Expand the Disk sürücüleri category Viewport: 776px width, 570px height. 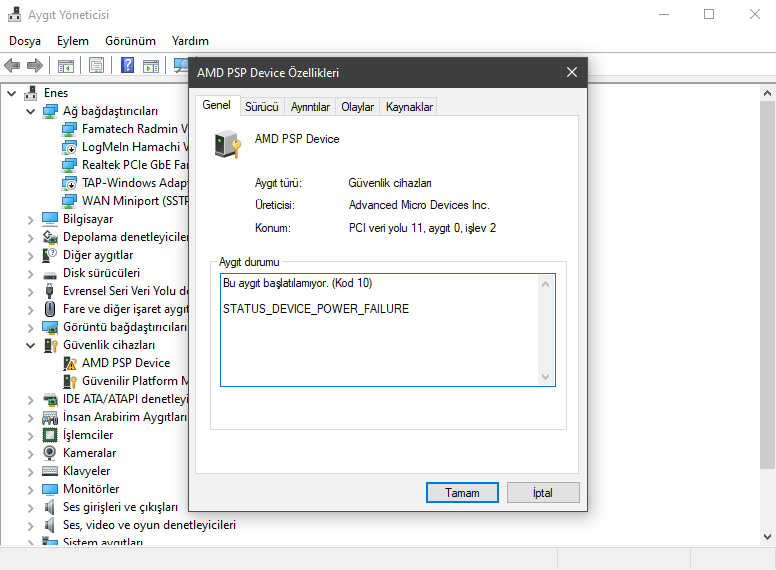31,274
